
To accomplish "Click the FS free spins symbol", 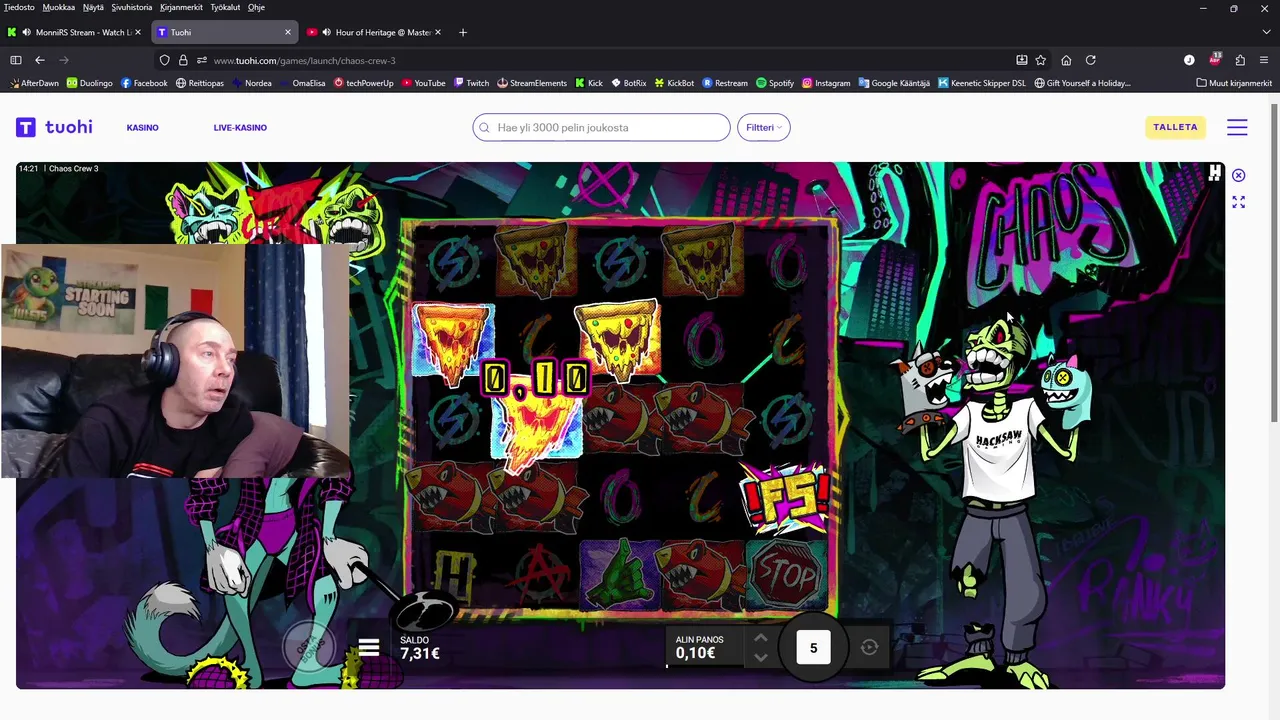I will [785, 497].
